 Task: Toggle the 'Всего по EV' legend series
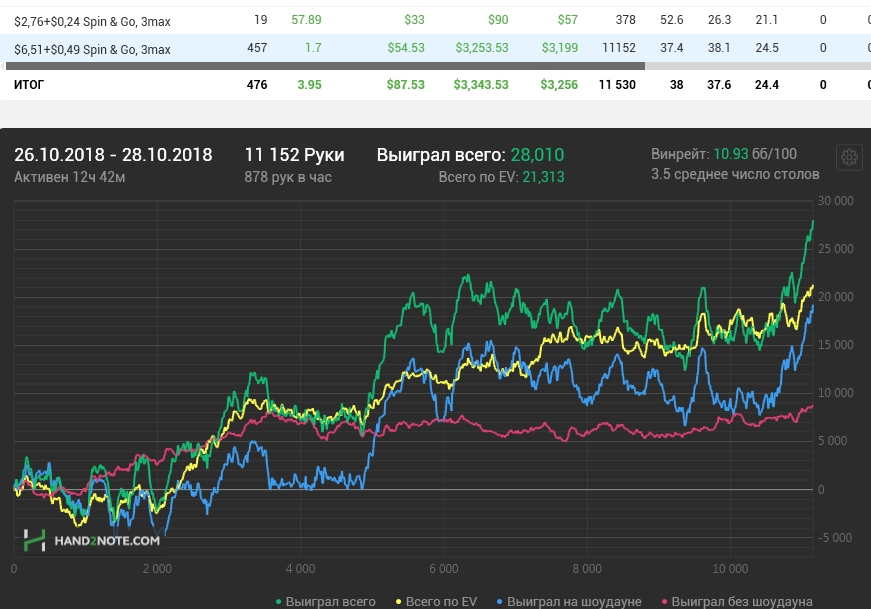(438, 601)
